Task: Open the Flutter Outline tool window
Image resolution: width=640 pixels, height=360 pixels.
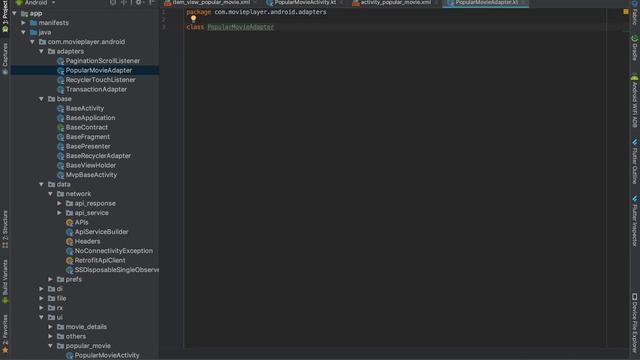Action: (x=635, y=162)
